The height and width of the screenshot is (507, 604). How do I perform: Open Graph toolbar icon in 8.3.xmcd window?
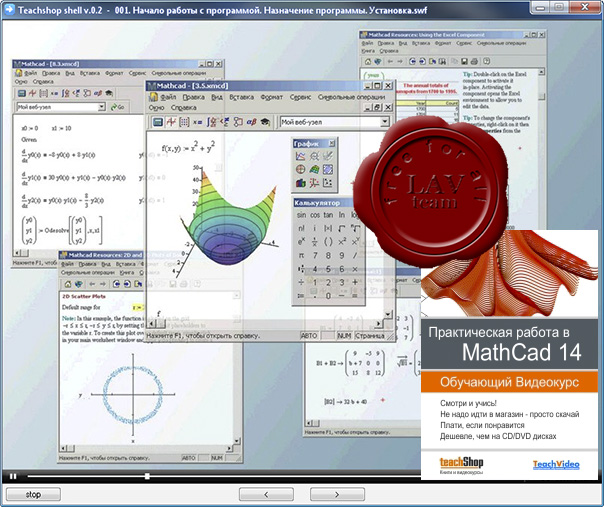[32, 93]
